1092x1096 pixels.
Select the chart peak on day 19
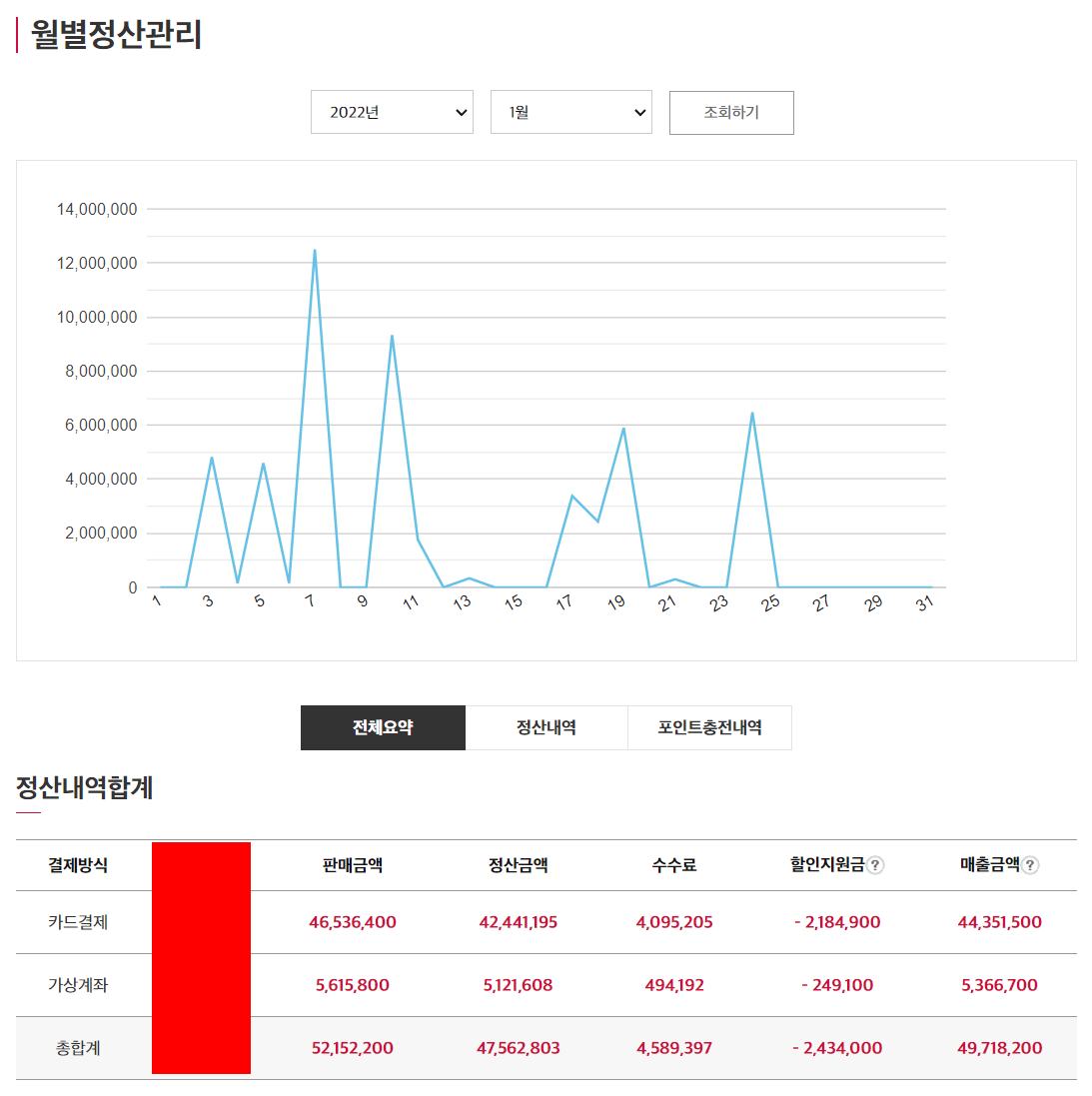[623, 429]
